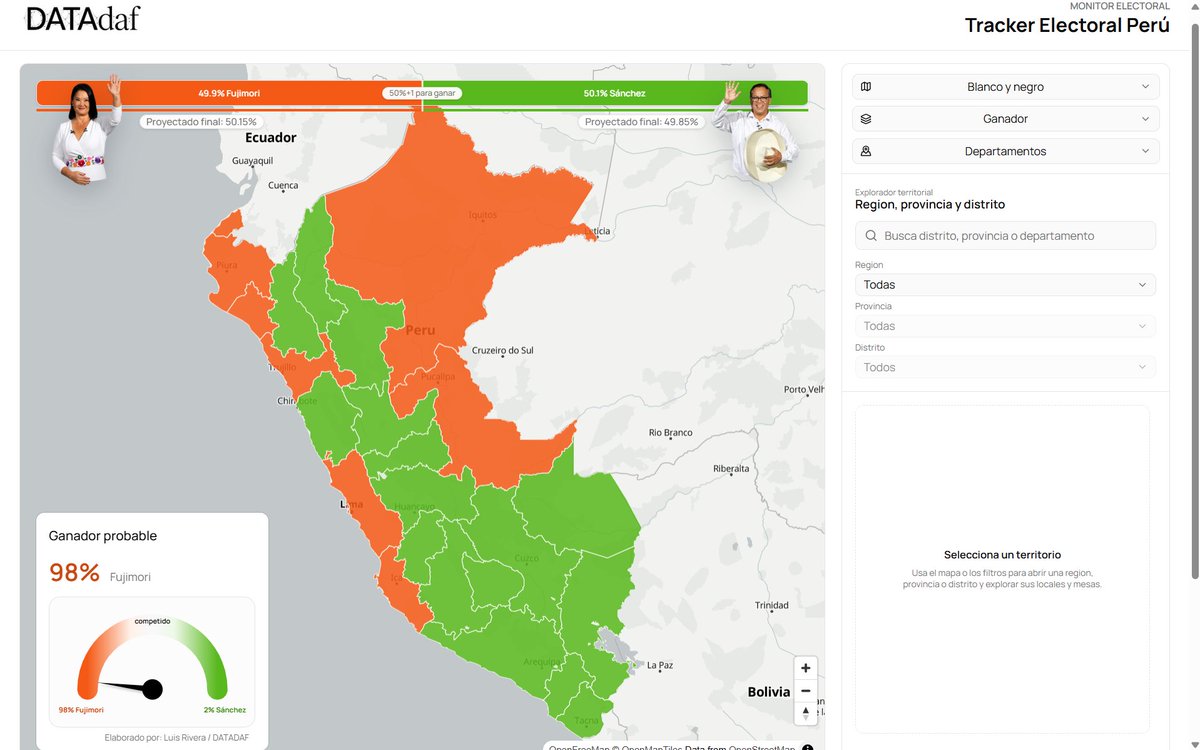Click Elaborado por: Luis Rivera / DATADAF credit
Screen dimensions: 1200x750
[x=177, y=738]
